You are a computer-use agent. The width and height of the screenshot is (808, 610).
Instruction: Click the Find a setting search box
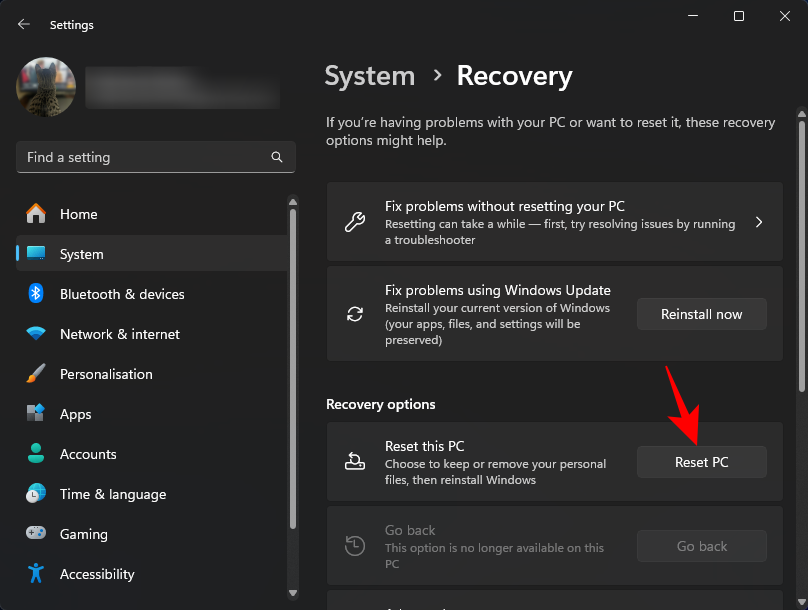[x=156, y=157]
